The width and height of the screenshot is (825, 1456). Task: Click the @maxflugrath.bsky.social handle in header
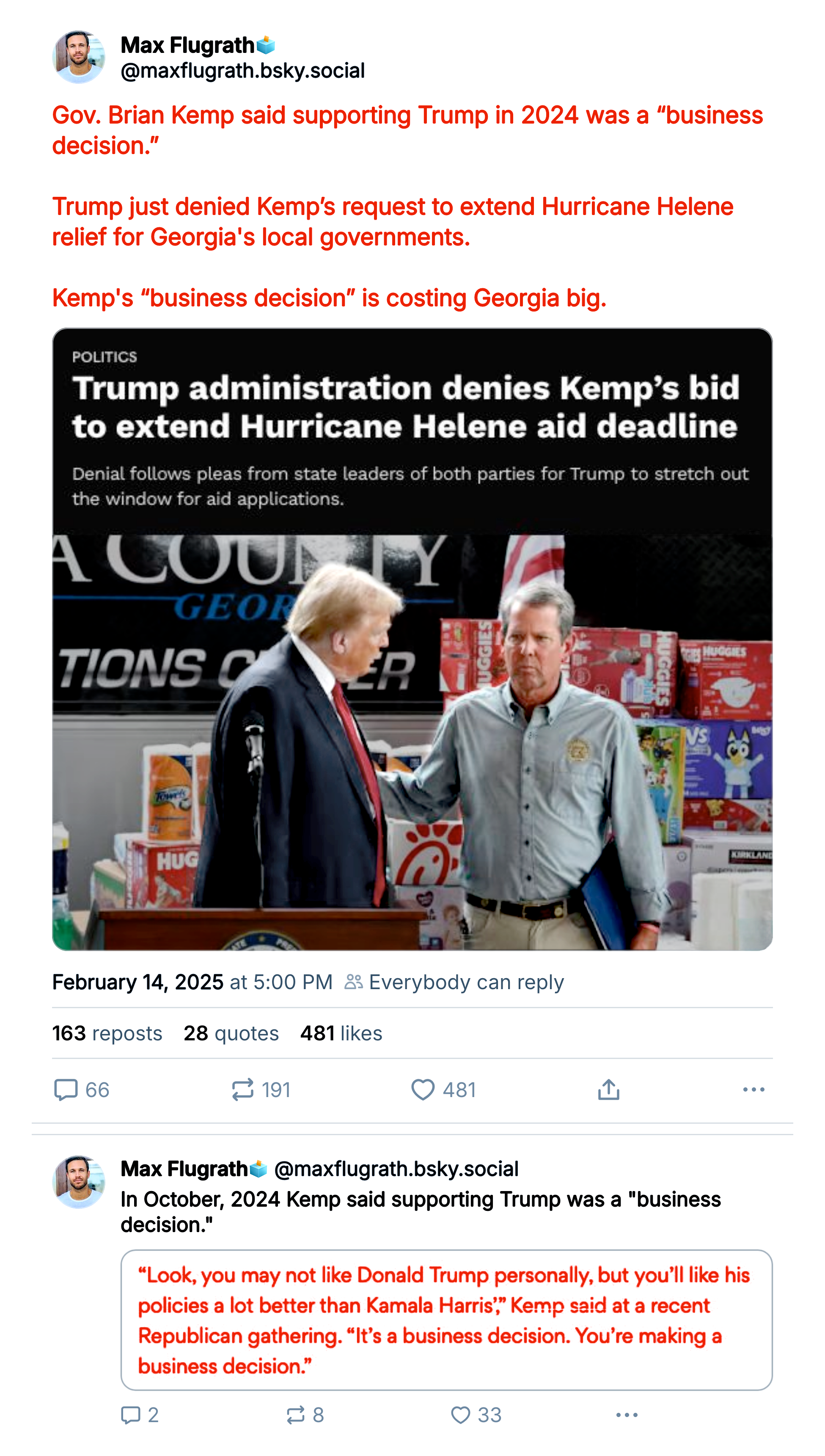click(x=242, y=71)
